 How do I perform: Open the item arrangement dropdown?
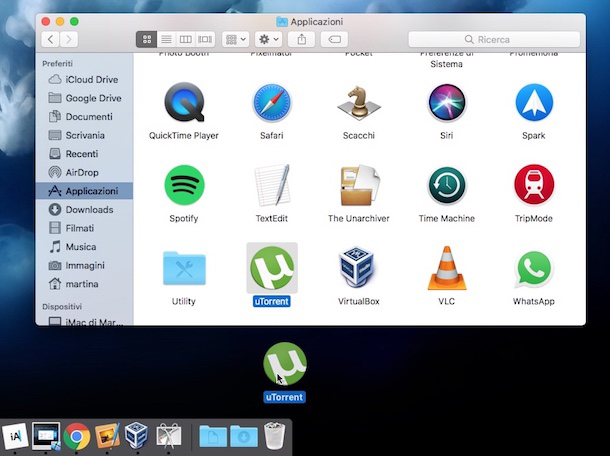point(236,39)
